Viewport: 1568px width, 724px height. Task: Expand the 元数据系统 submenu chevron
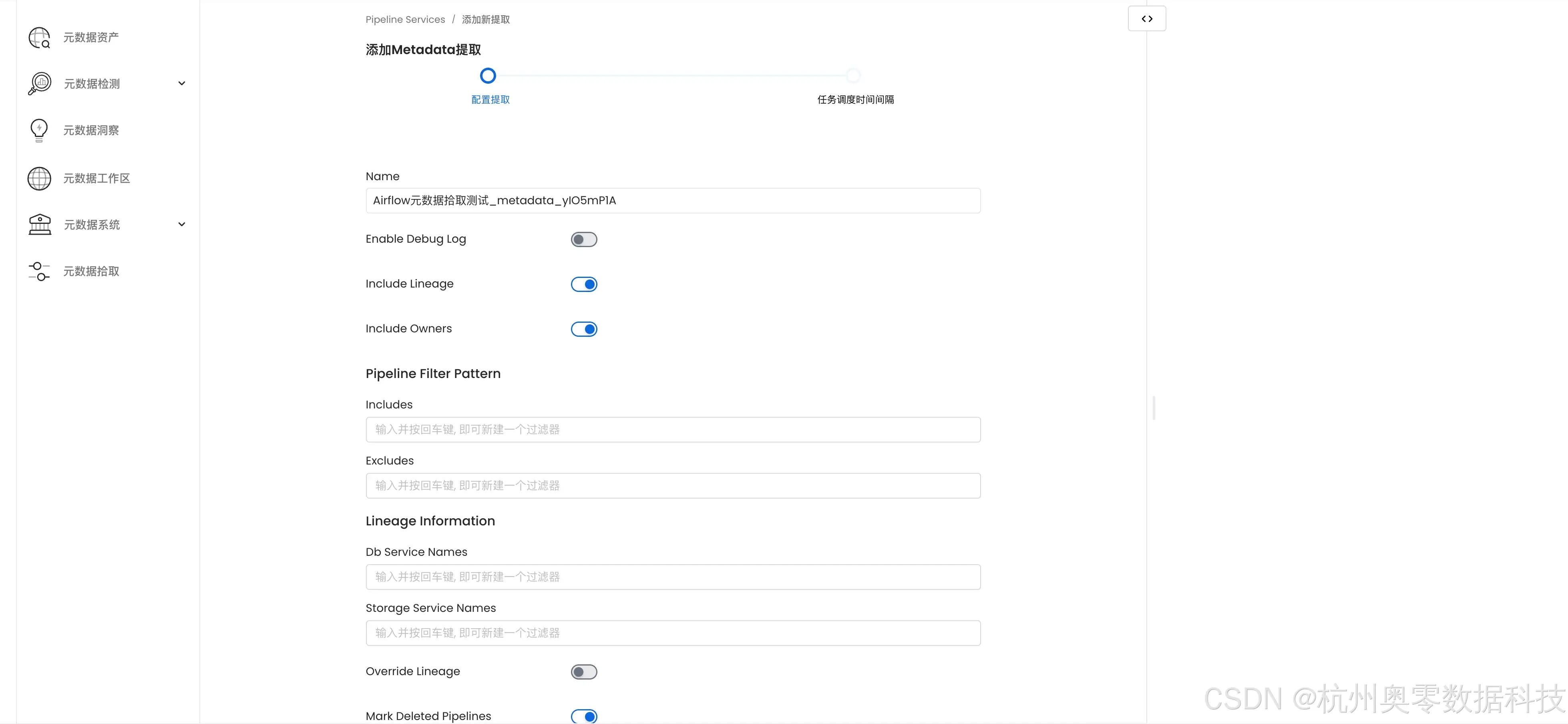(x=181, y=225)
